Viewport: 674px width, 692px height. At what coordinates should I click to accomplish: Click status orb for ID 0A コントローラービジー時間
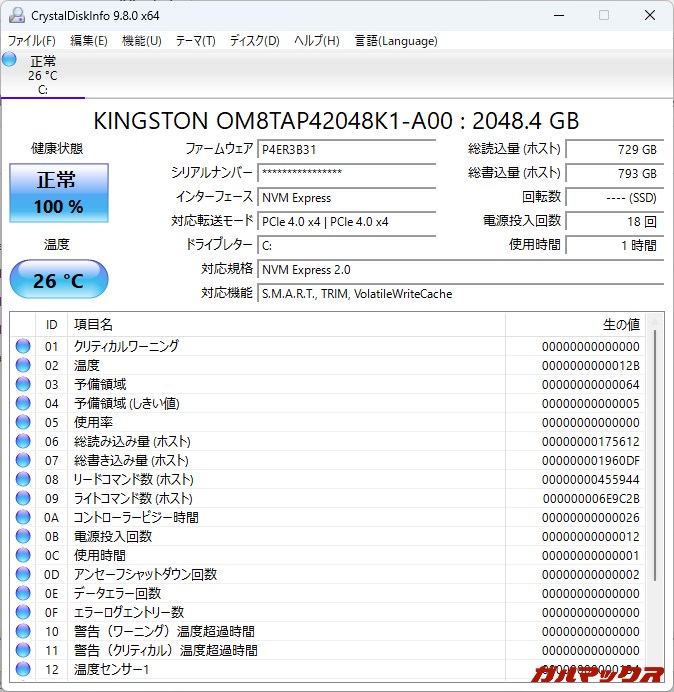23,517
